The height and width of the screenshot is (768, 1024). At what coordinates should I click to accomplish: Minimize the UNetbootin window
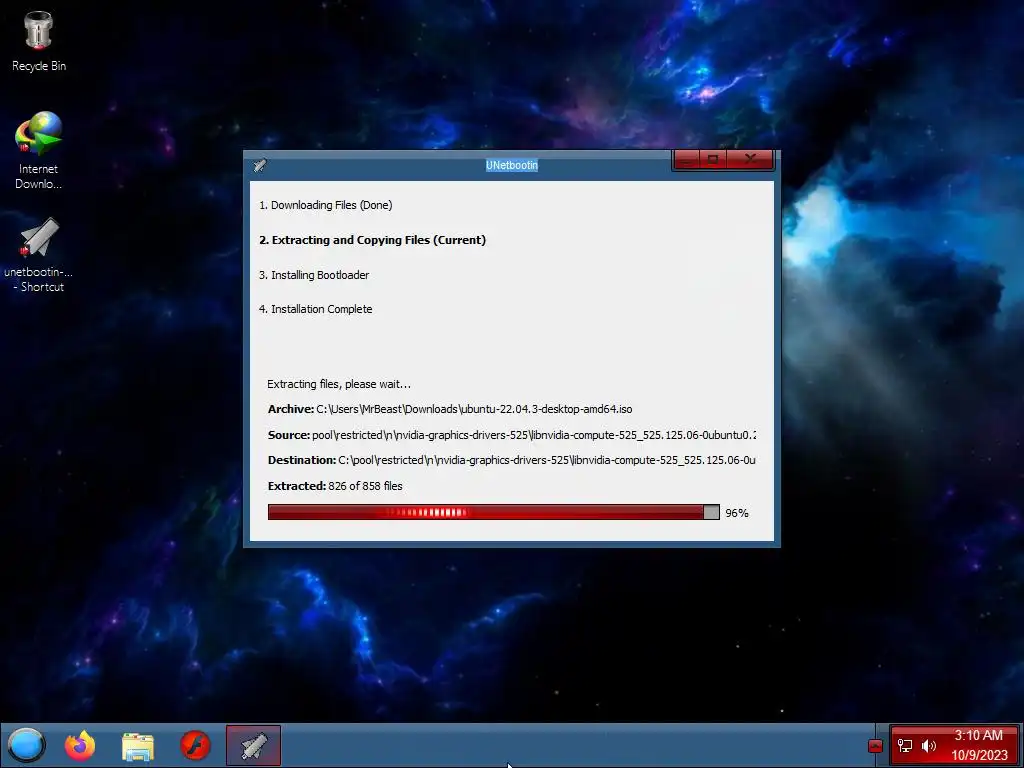686,159
